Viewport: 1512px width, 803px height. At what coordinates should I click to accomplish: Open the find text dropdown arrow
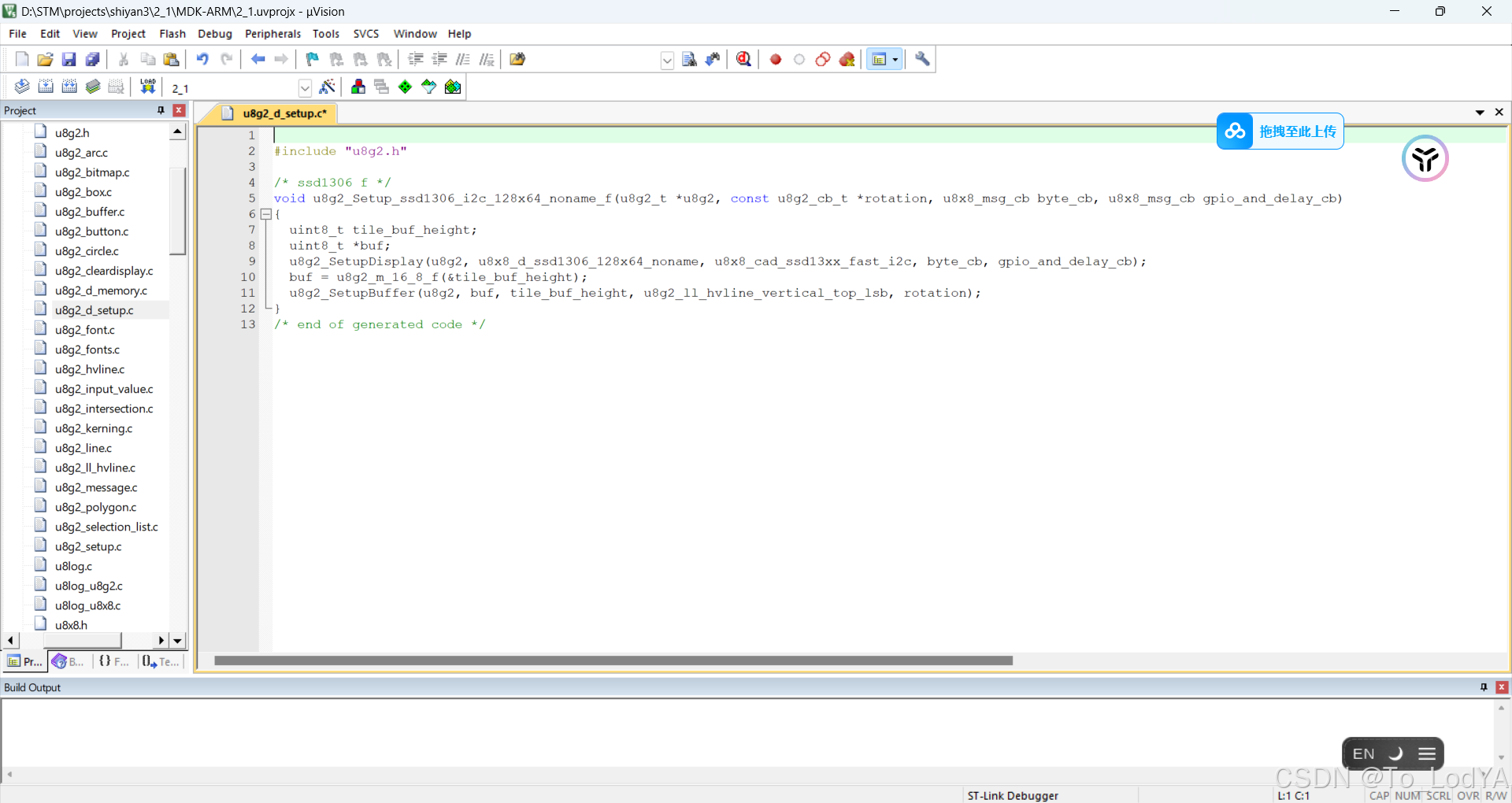(667, 60)
